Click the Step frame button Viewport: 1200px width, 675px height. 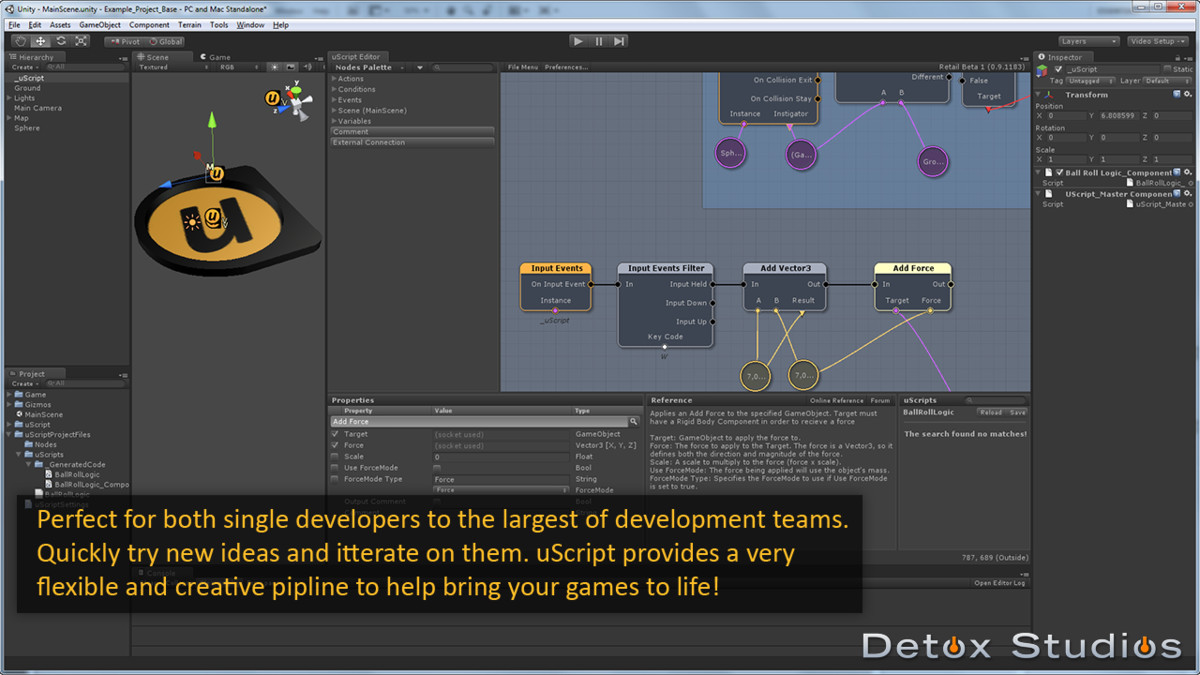click(620, 41)
